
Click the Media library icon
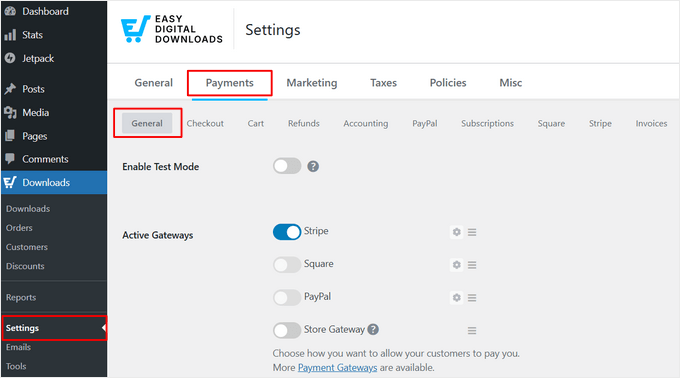tap(10, 112)
